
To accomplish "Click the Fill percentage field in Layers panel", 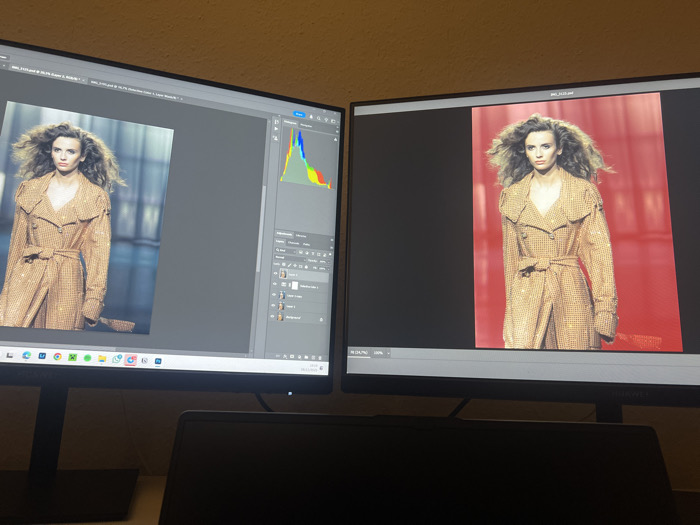I will click(324, 269).
